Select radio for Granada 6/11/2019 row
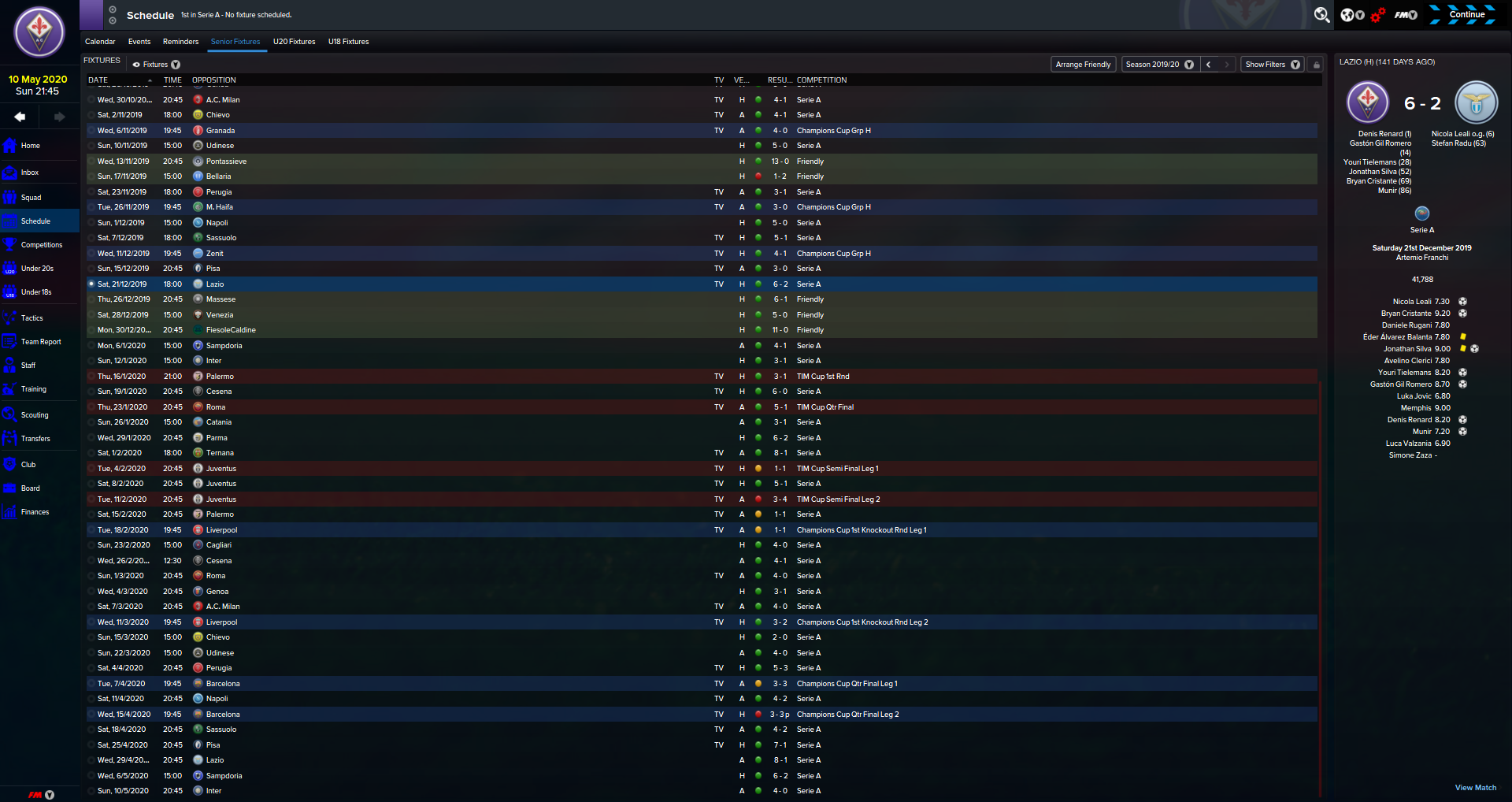 [x=91, y=131]
